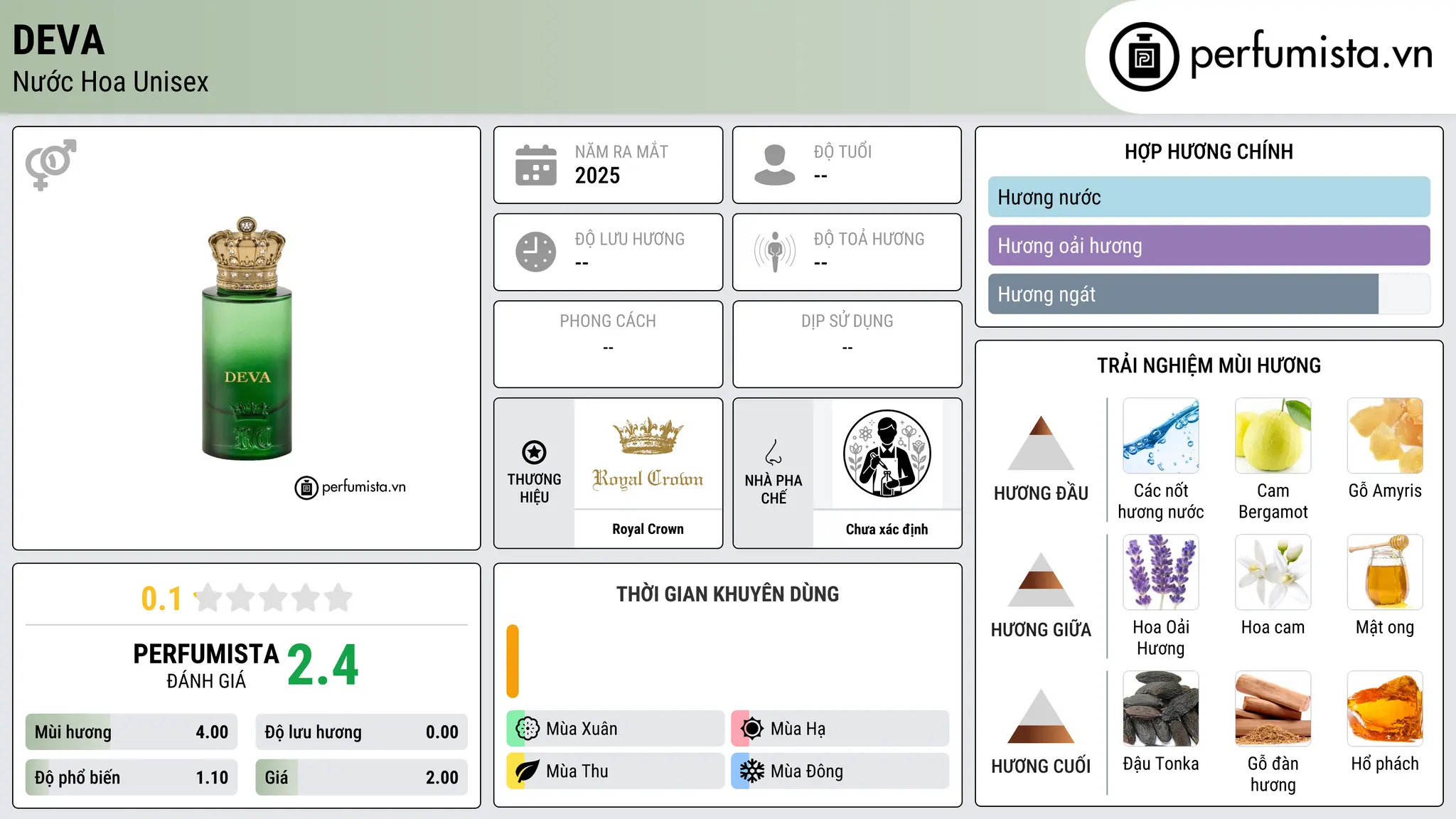Select the Mùa Đông season button
The width and height of the screenshot is (1456, 819).
pos(840,771)
